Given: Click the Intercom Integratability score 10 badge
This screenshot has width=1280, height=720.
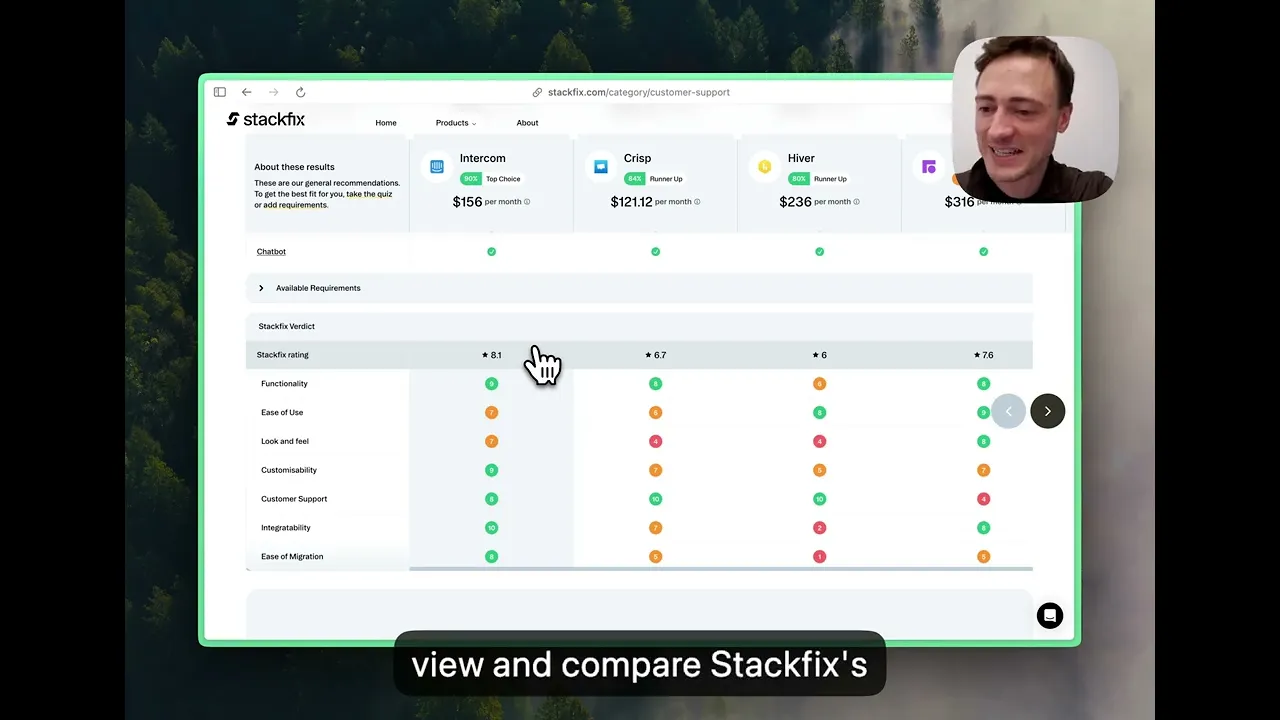Looking at the screenshot, I should (x=491, y=528).
